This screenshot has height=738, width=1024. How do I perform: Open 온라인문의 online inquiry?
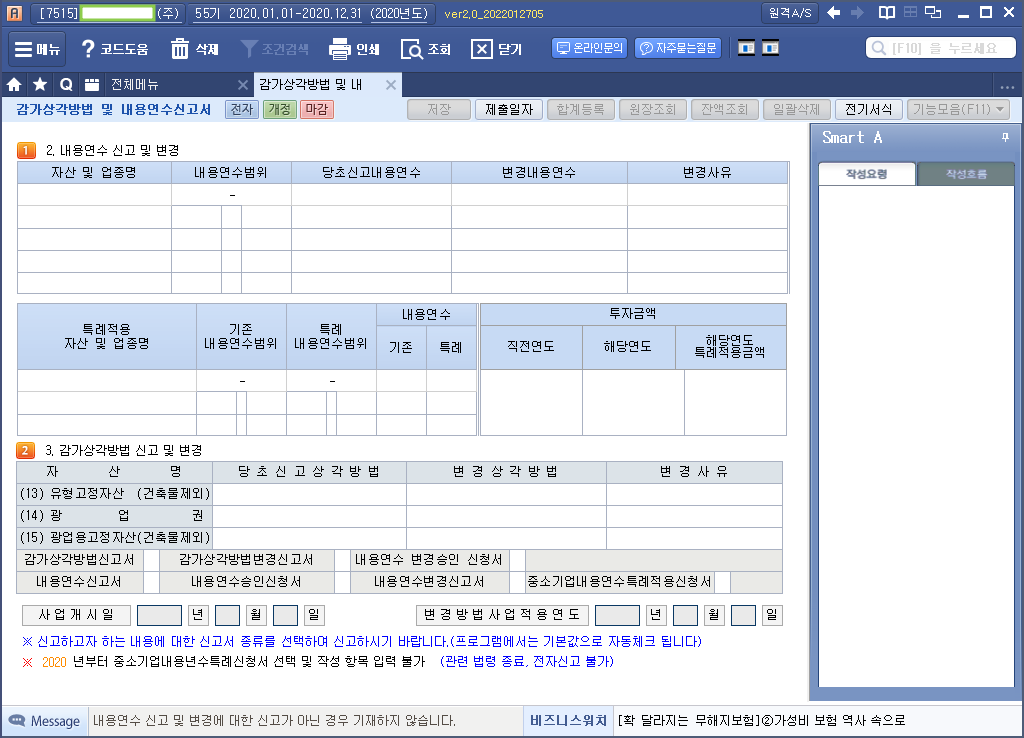(x=590, y=48)
